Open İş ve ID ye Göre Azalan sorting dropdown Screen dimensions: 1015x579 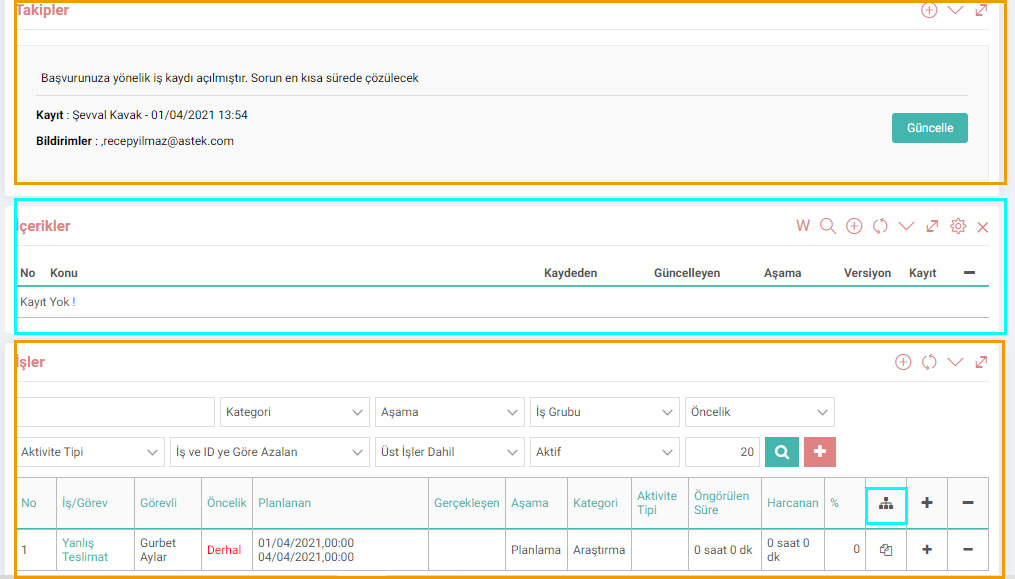click(x=269, y=452)
